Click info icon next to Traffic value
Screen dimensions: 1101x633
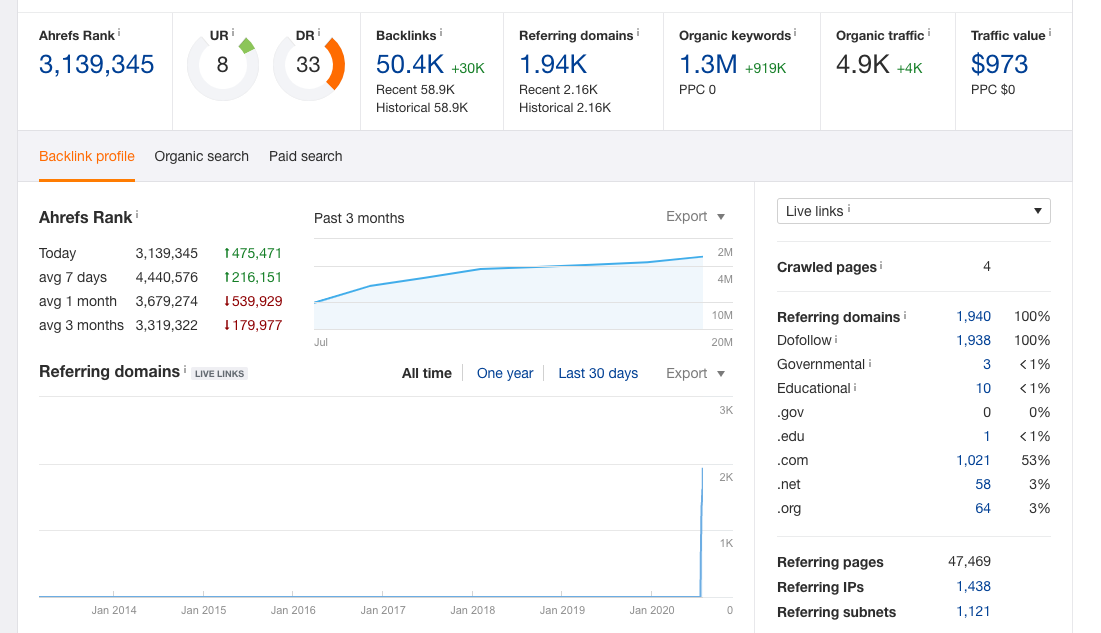[1050, 32]
